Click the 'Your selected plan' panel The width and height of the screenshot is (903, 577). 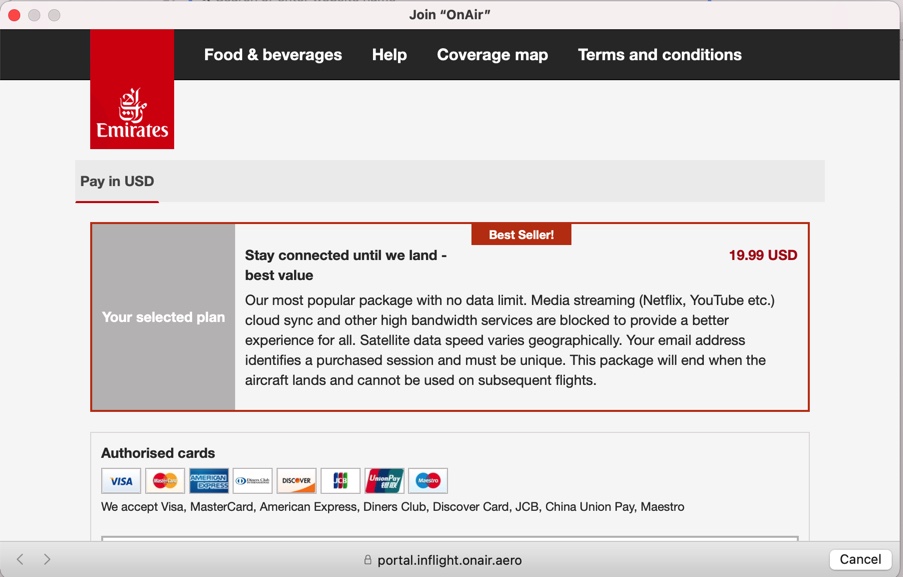[x=164, y=317]
